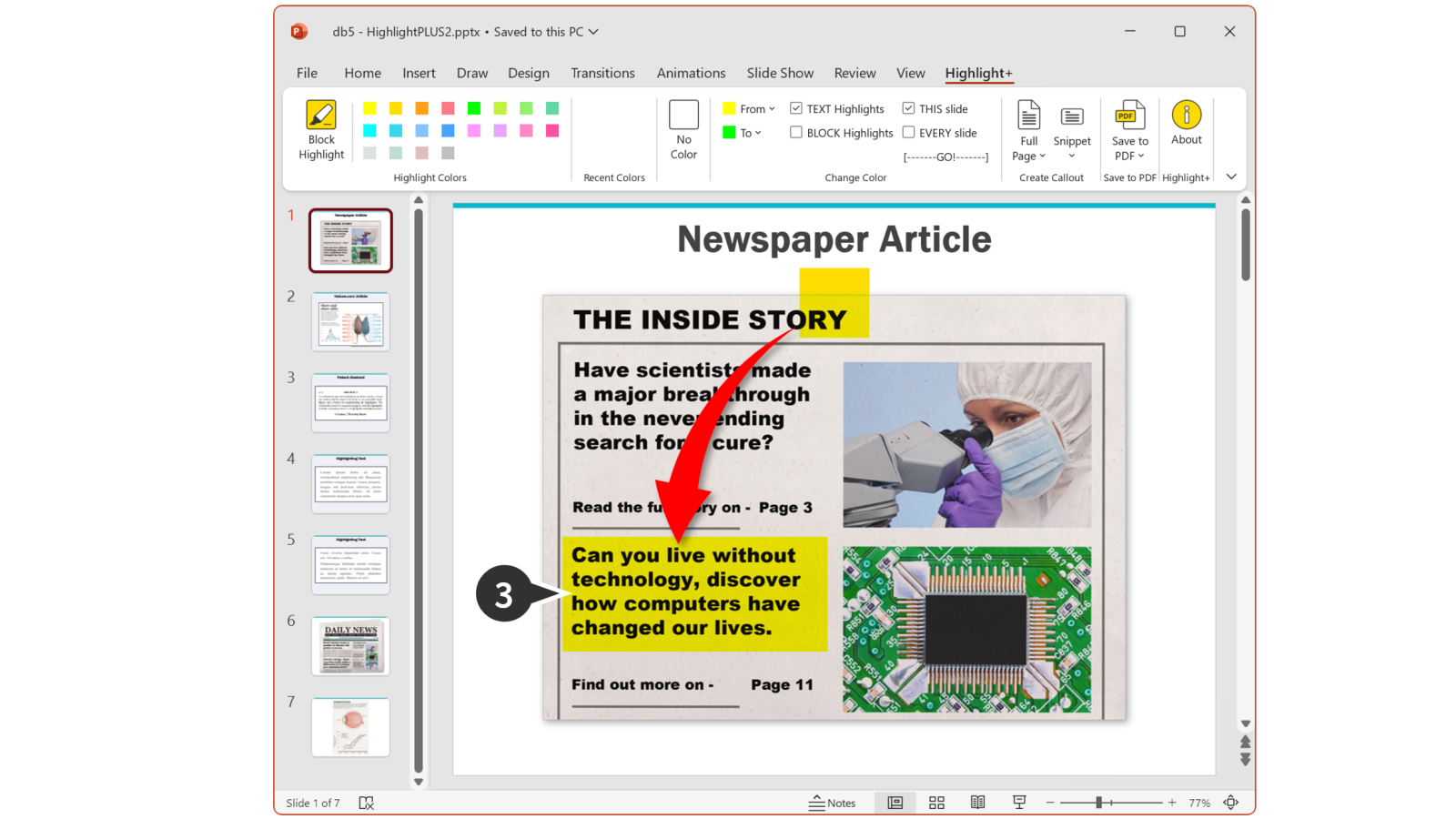This screenshot has height=819, width=1456.
Task: Open the From color dropdown
Action: 750,108
